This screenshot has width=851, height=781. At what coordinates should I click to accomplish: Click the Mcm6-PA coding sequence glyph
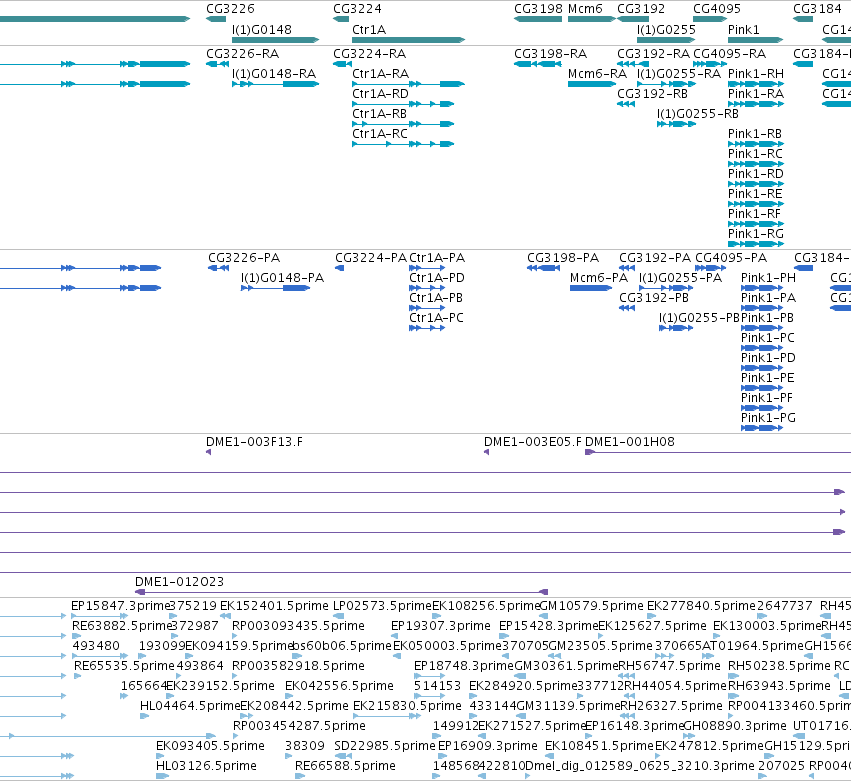click(590, 288)
